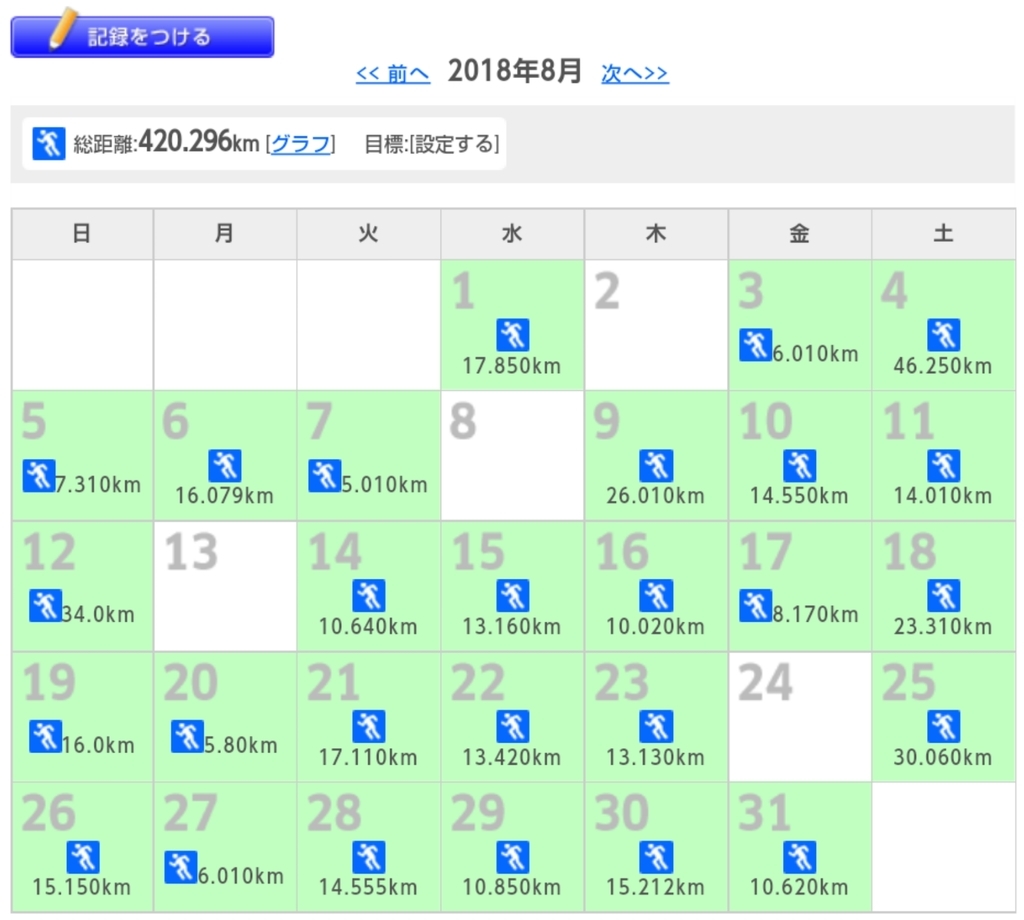Select the 5.010km entry
This screenshot has height=920, width=1024.
tap(385, 484)
